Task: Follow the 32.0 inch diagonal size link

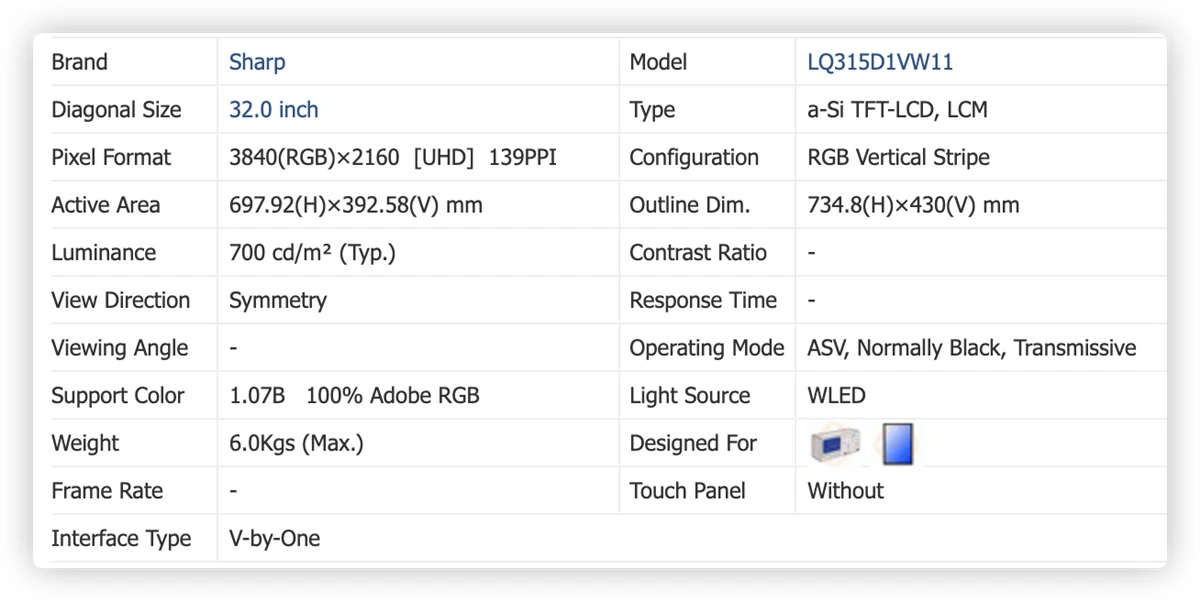Action: (x=274, y=110)
